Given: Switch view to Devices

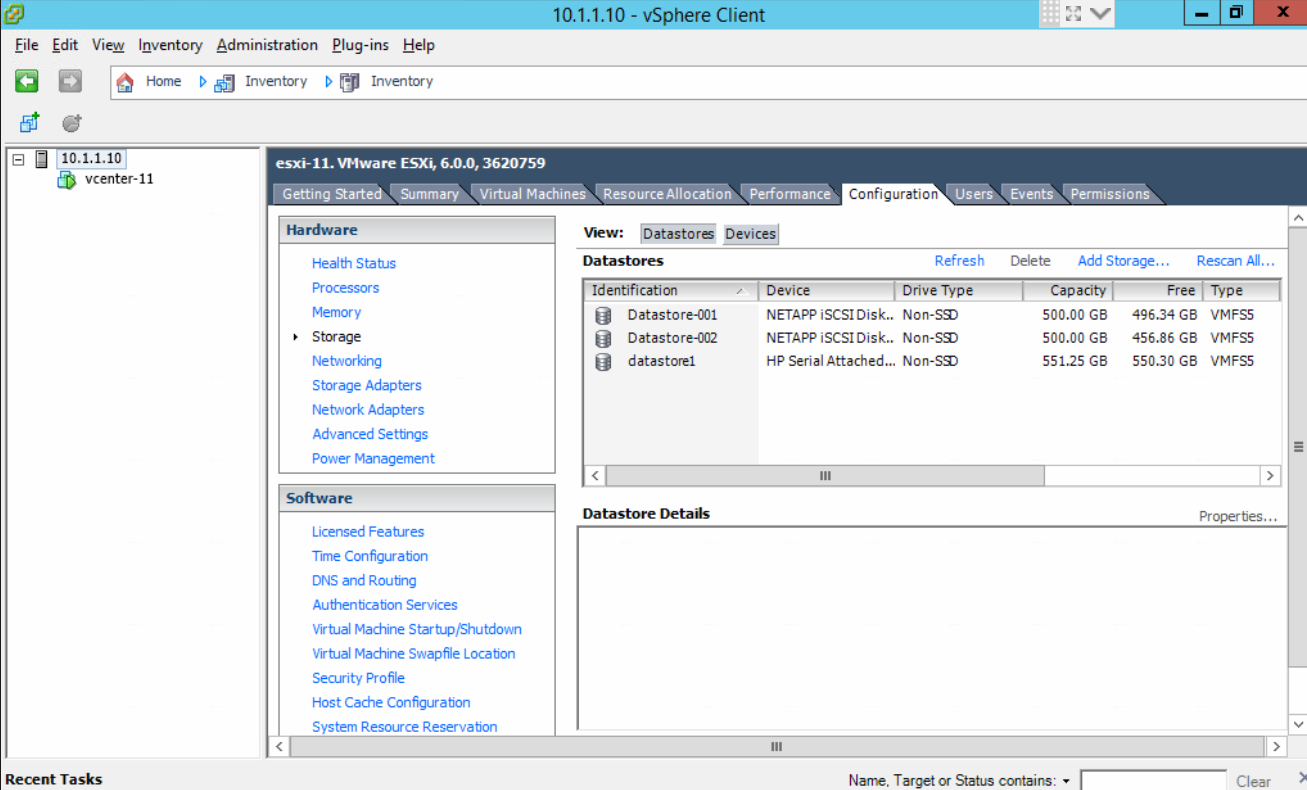Looking at the screenshot, I should pos(750,234).
